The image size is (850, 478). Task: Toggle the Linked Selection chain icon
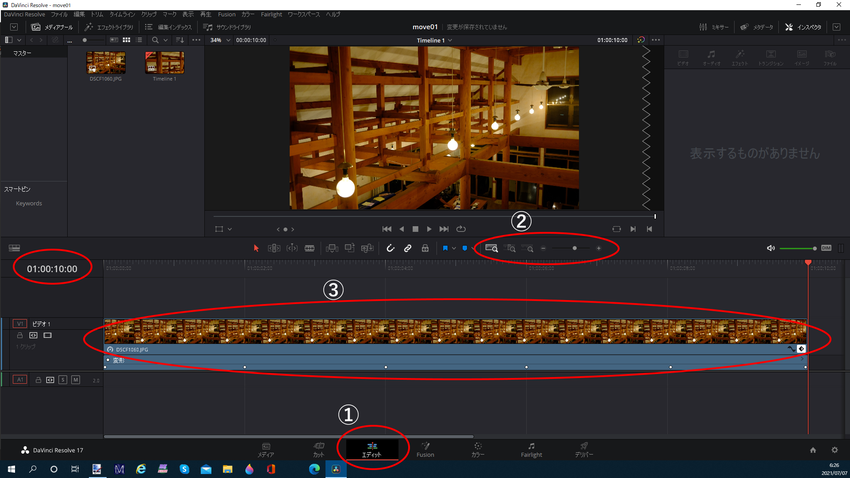pos(408,248)
